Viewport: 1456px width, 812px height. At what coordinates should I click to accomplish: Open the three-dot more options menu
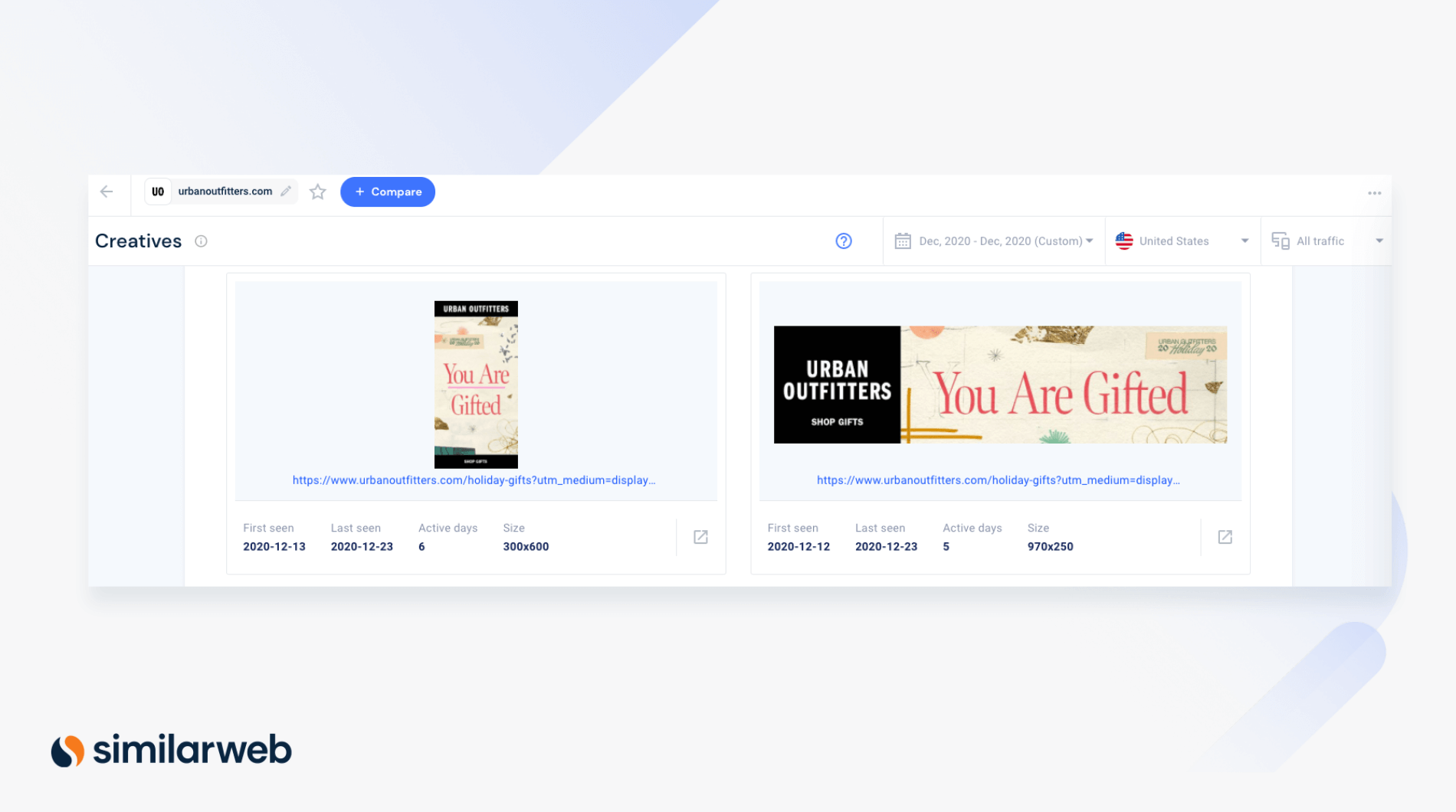point(1374,193)
